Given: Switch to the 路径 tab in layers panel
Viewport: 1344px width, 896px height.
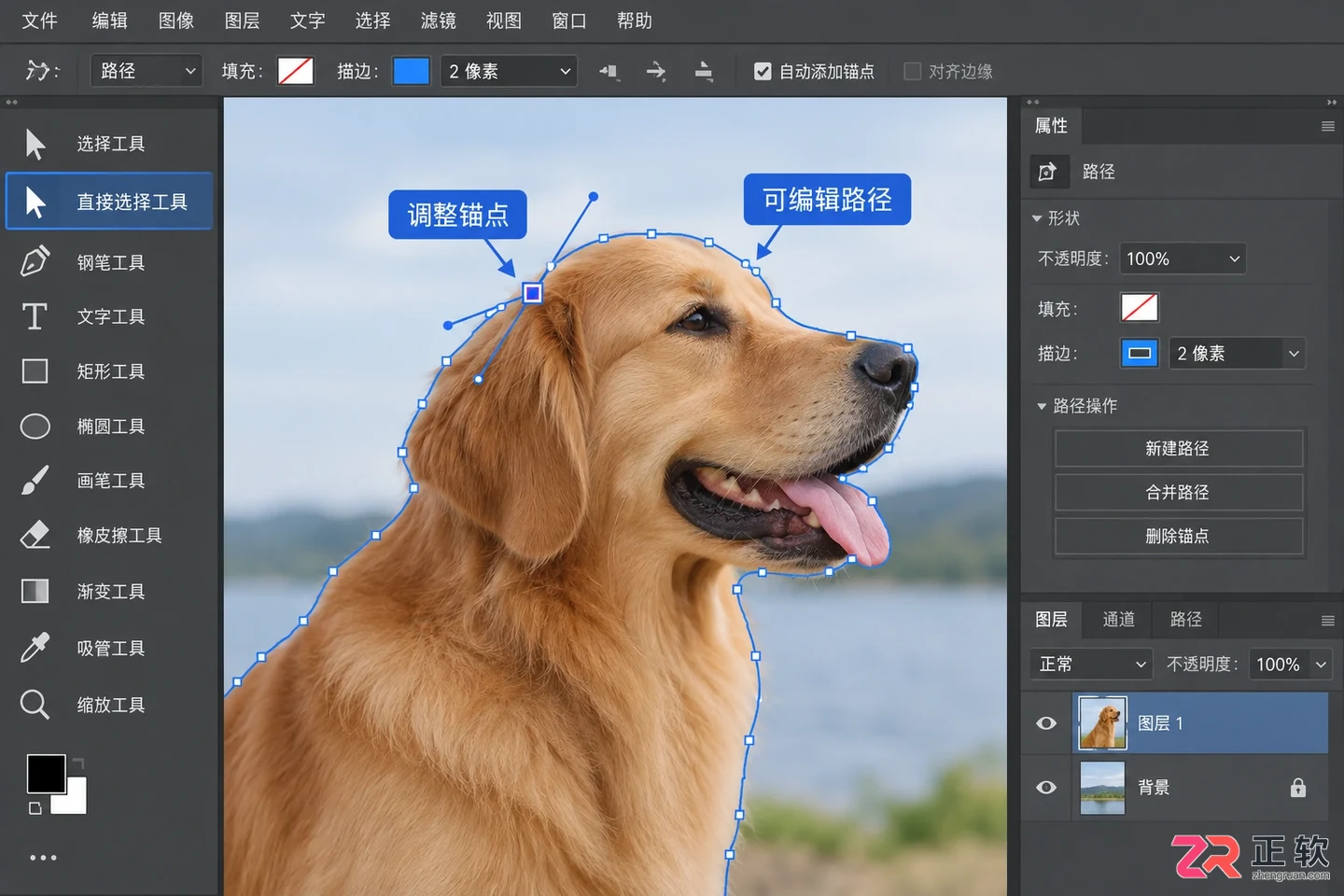Looking at the screenshot, I should 1185,620.
